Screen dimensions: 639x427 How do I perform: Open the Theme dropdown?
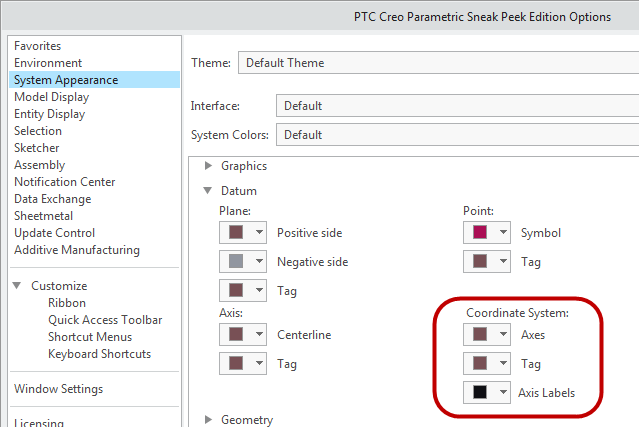[437, 63]
